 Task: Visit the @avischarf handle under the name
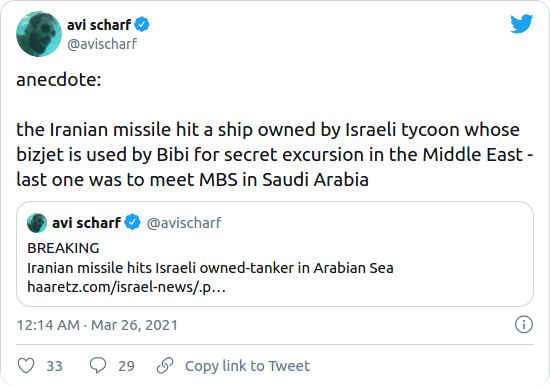click(x=102, y=44)
